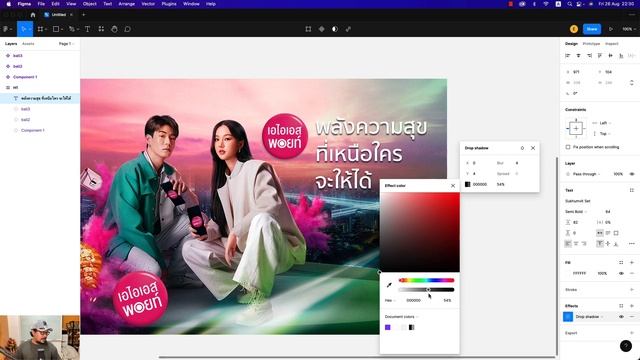Image resolution: width=640 pixels, height=360 pixels.
Task: Toggle text align left button
Action: click(568, 244)
